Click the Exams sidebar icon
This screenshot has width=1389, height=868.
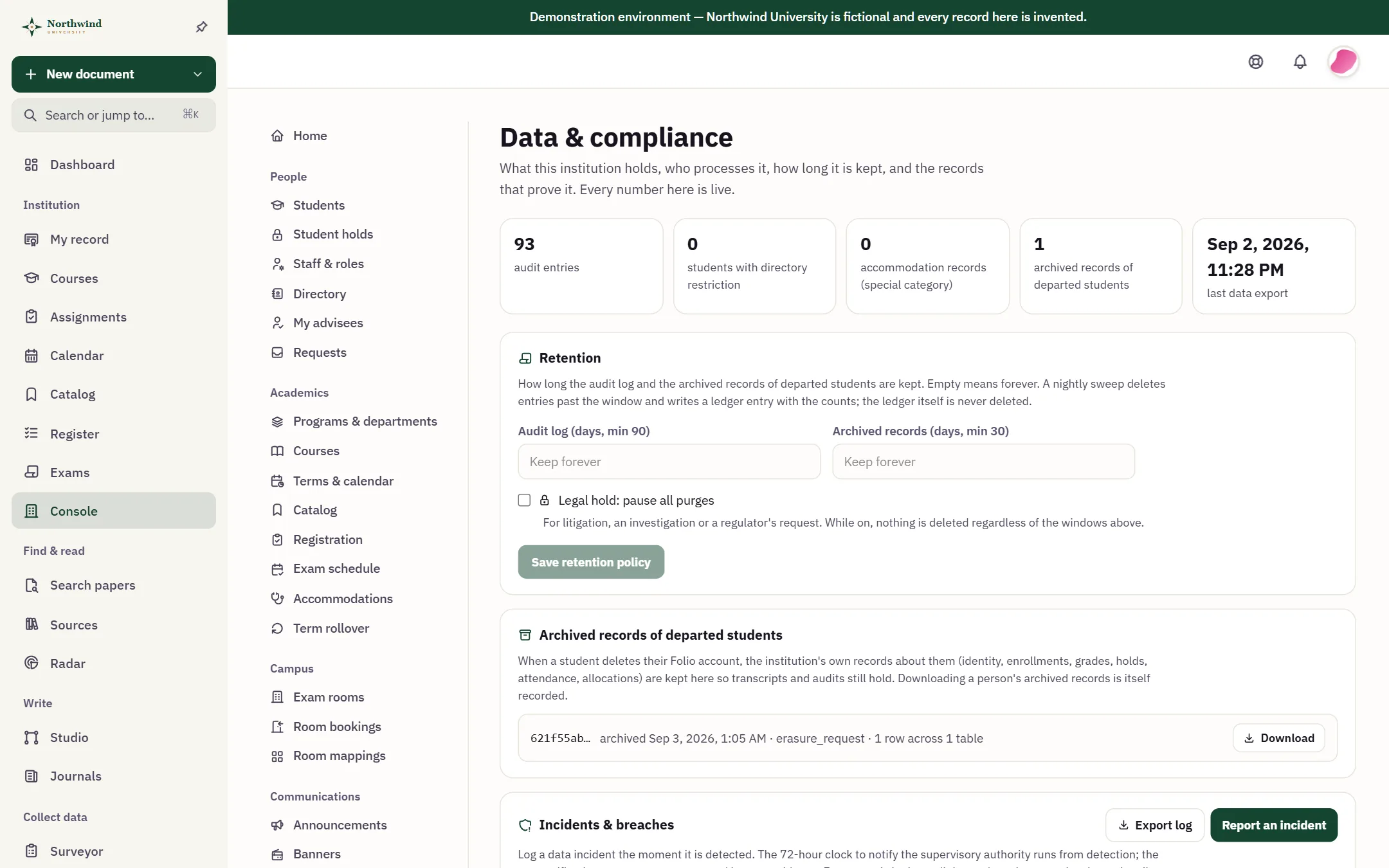[x=31, y=472]
